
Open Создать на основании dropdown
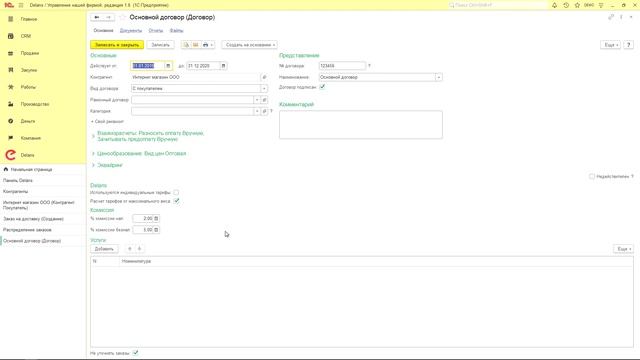coord(250,45)
